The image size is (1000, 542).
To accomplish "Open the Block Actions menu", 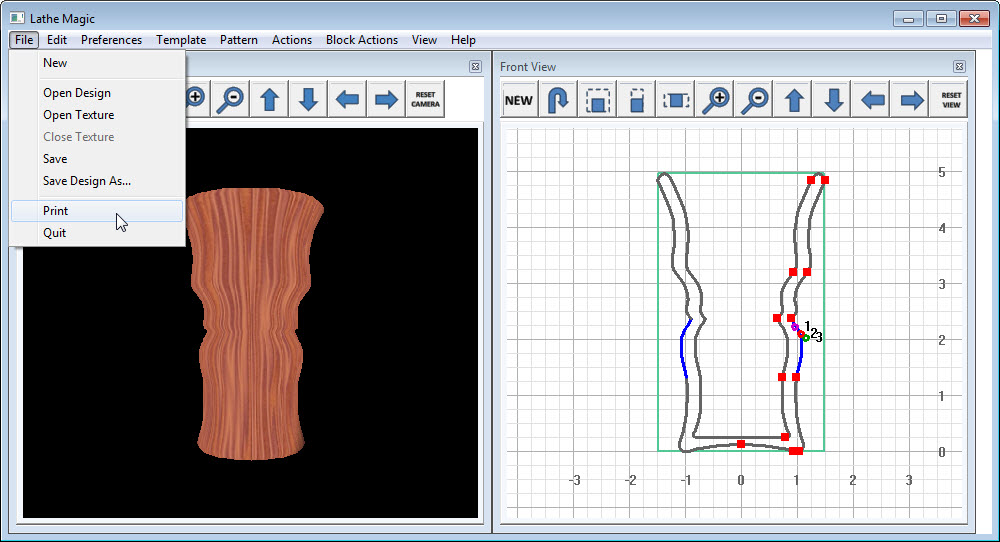I will 361,40.
